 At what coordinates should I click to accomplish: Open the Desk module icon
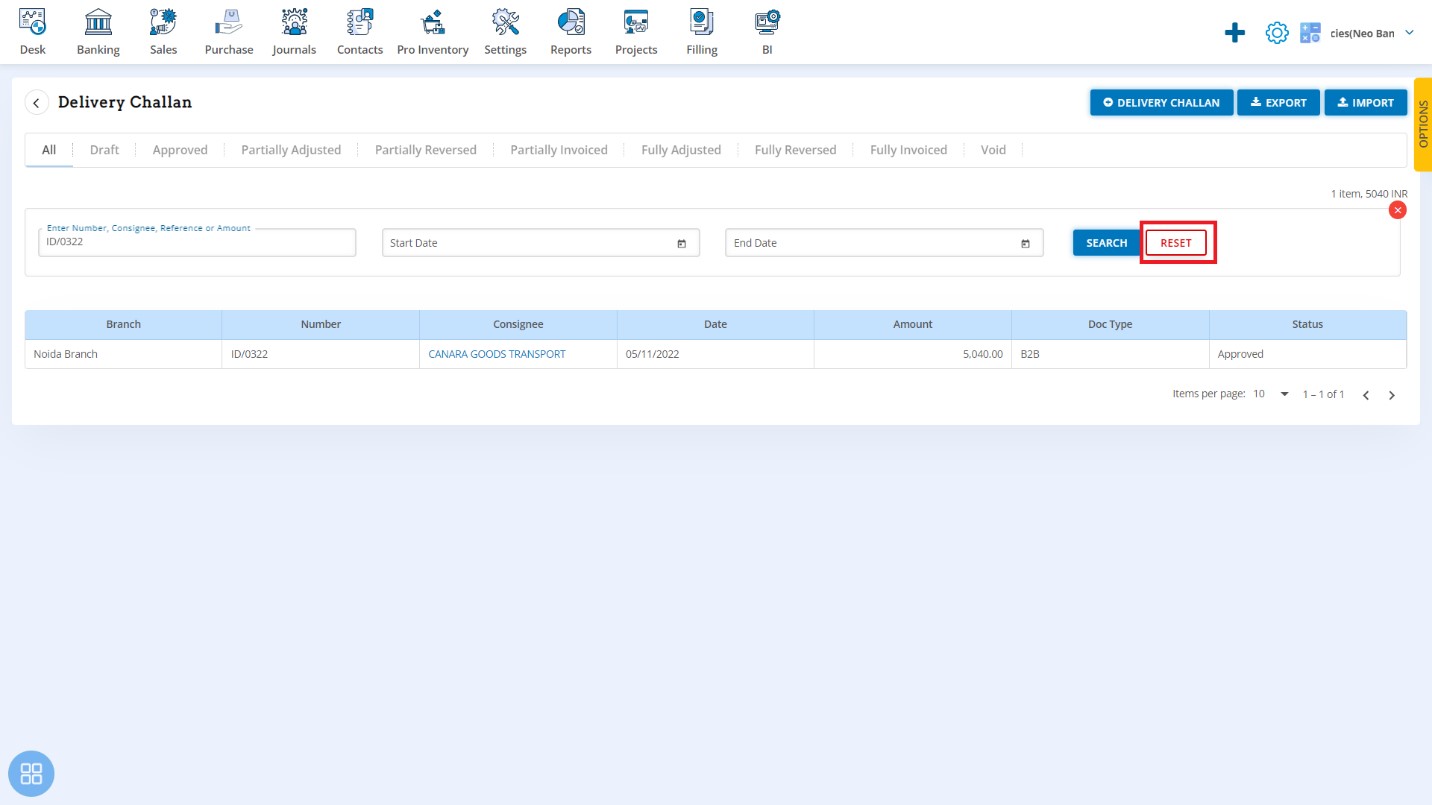pyautogui.click(x=33, y=32)
